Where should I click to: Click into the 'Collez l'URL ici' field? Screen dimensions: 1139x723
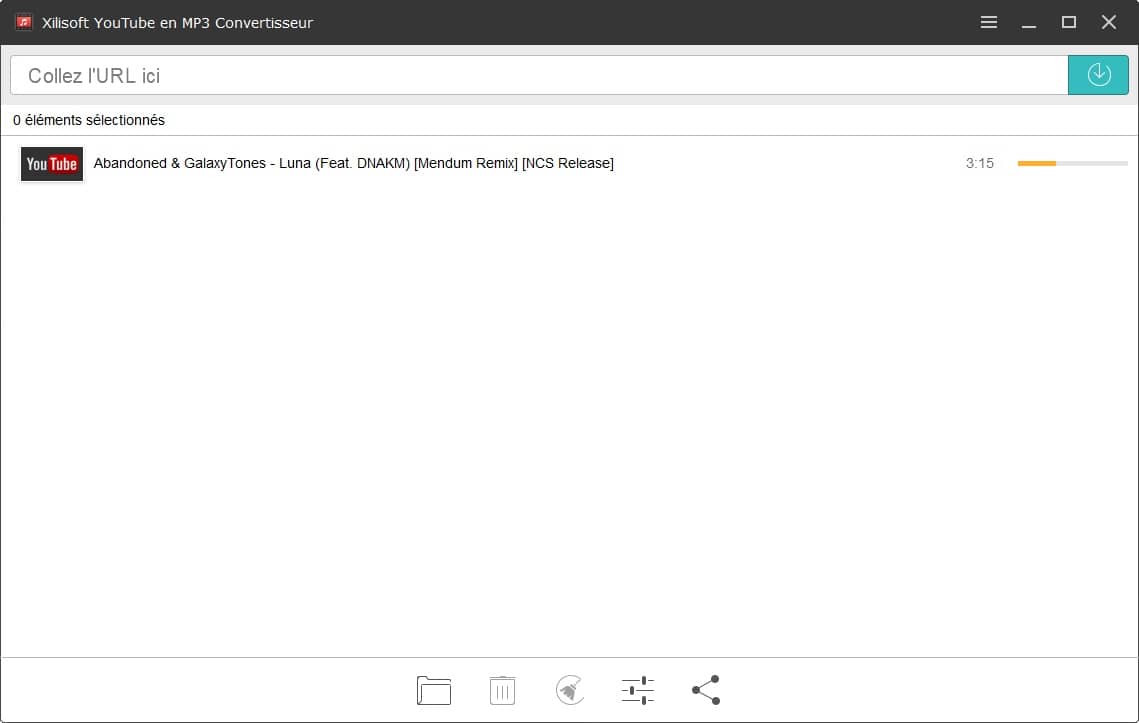pos(539,75)
